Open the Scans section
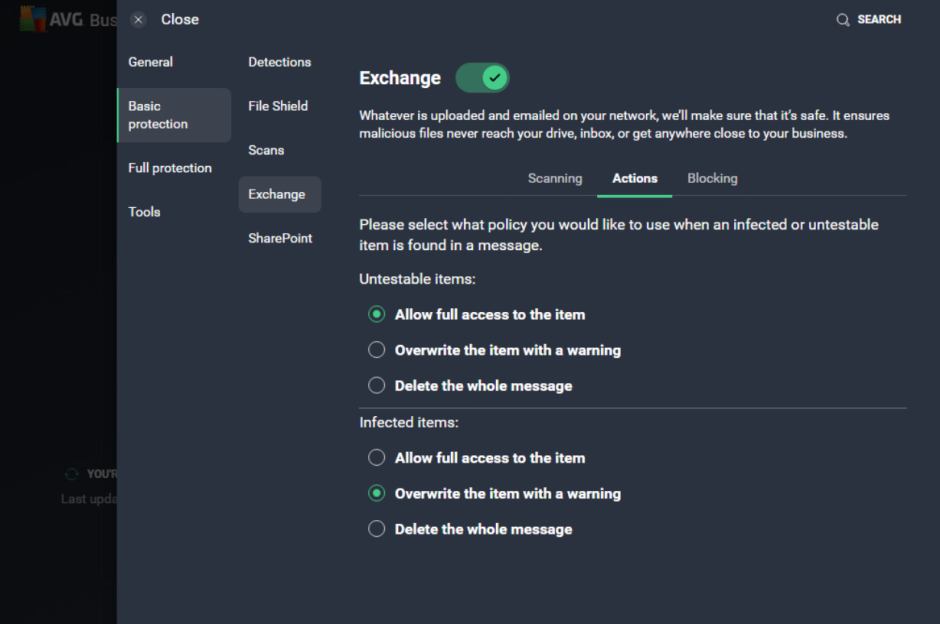This screenshot has width=940, height=624. coord(266,149)
